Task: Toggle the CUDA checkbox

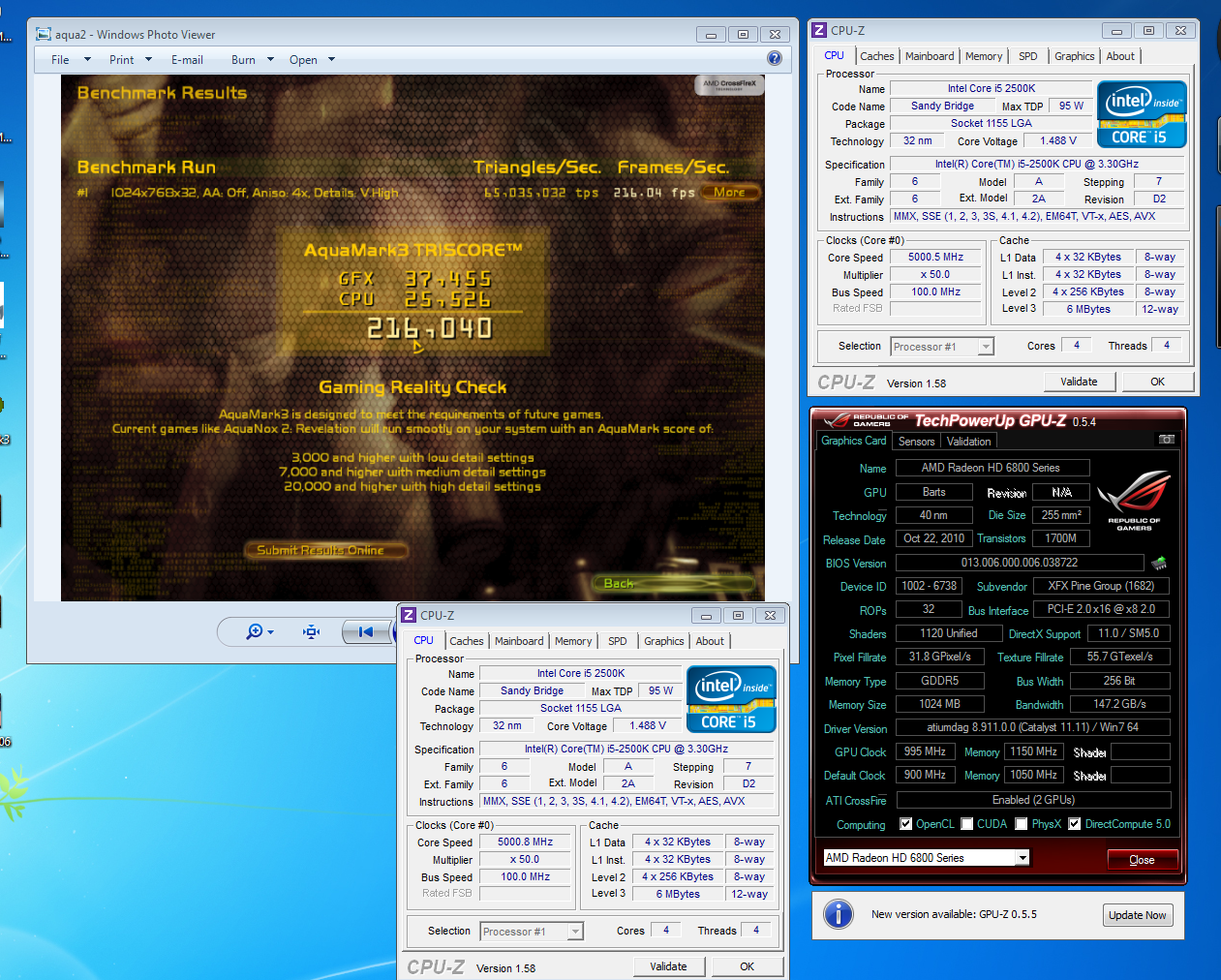Action: 967,824
